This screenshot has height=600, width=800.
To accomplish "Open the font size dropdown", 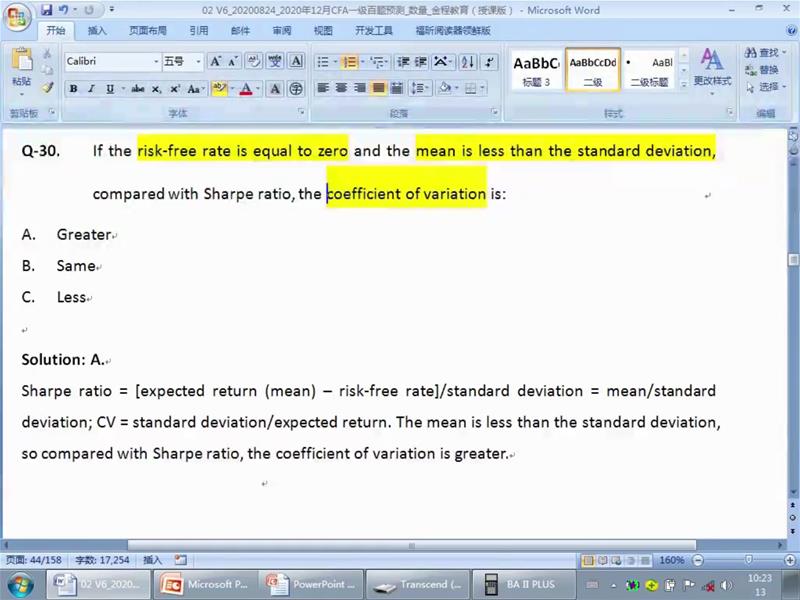I will (198, 62).
